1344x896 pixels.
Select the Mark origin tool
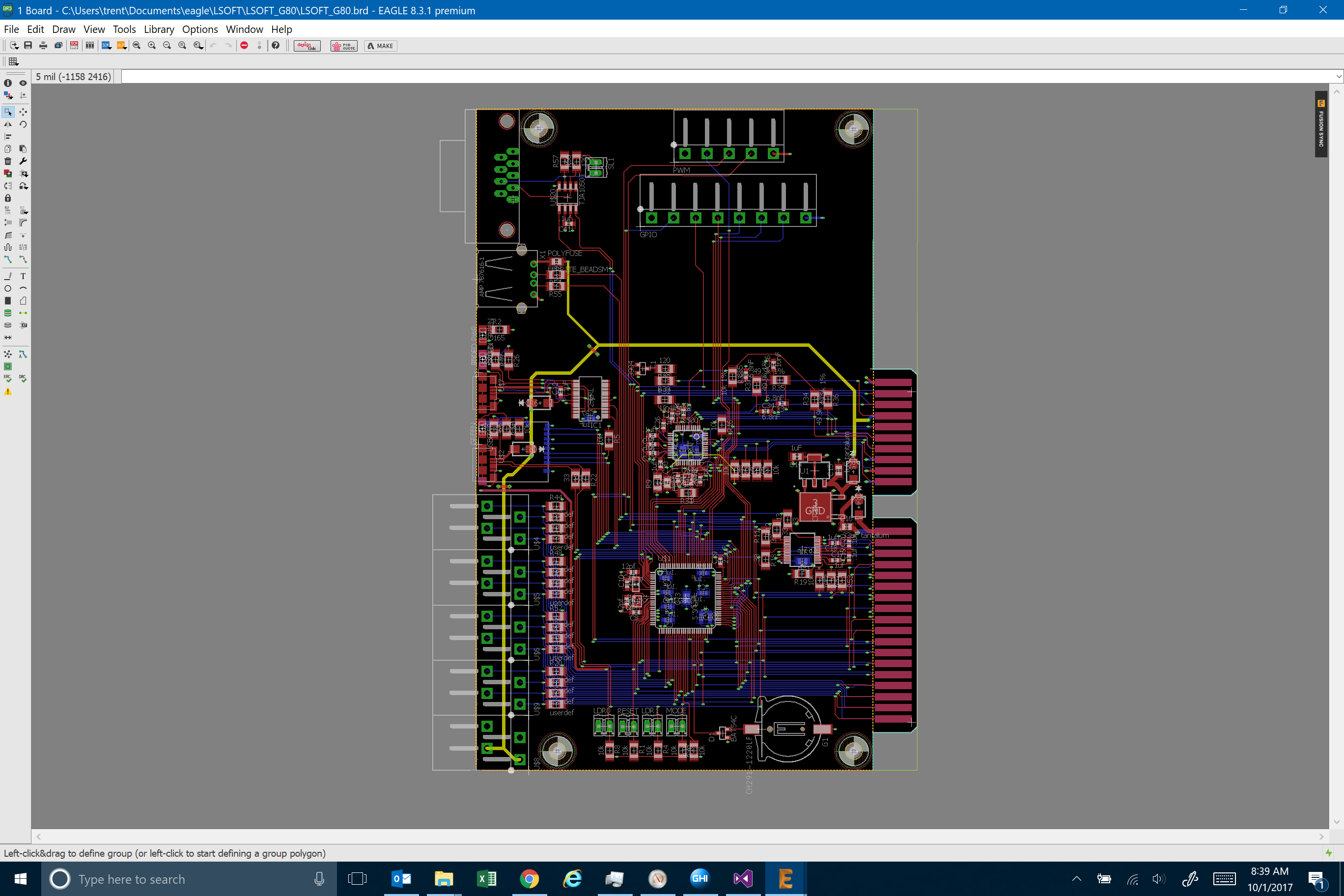pyautogui.click(x=23, y=95)
